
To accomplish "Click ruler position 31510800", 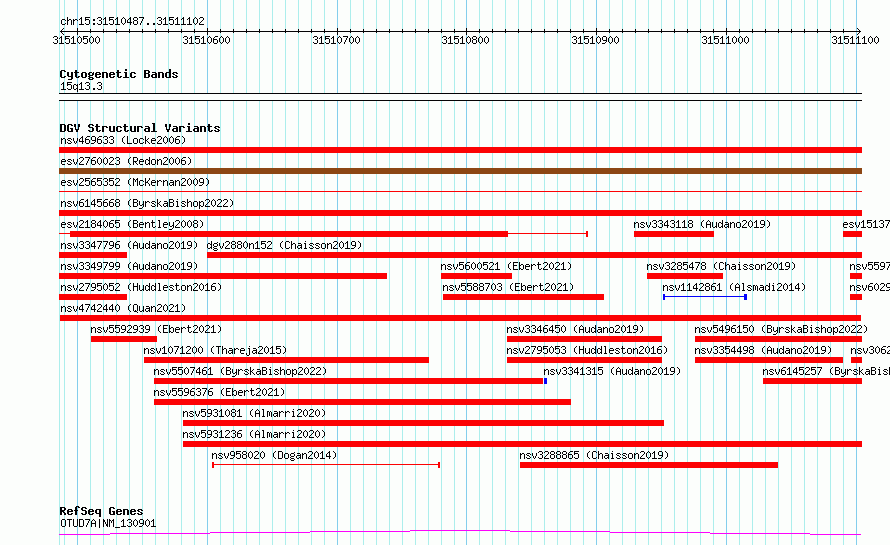I will pos(465,40).
